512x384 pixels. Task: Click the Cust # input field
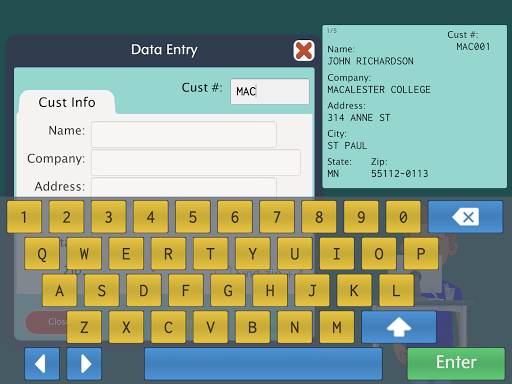[270, 91]
